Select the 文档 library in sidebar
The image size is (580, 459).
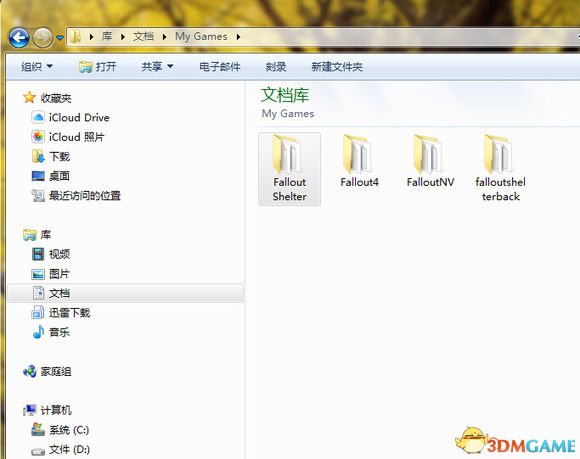[x=125, y=293]
